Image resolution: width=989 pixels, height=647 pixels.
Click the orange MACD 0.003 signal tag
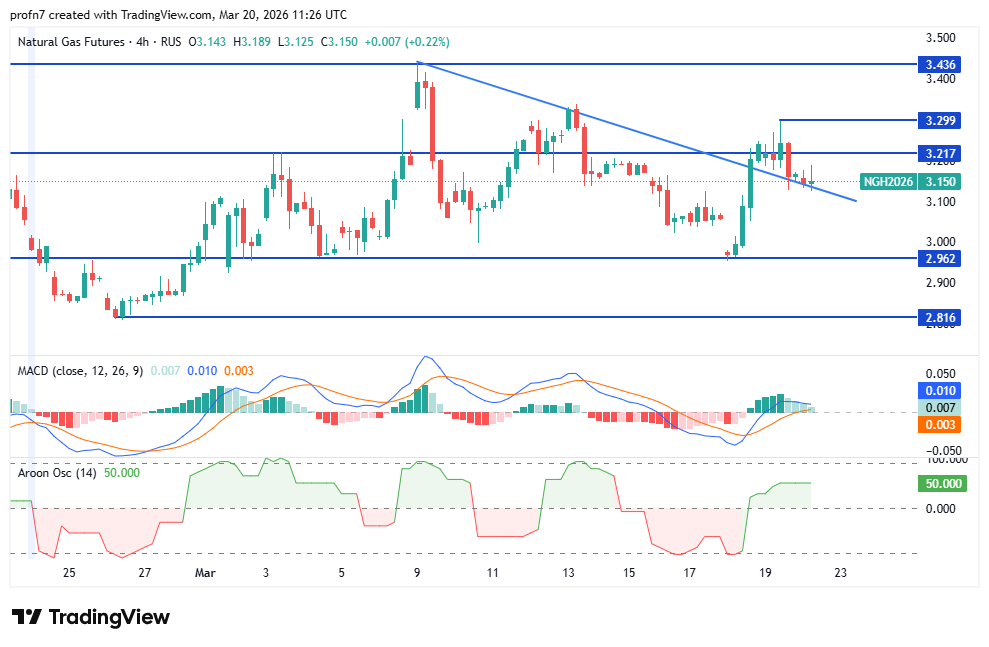[942, 424]
